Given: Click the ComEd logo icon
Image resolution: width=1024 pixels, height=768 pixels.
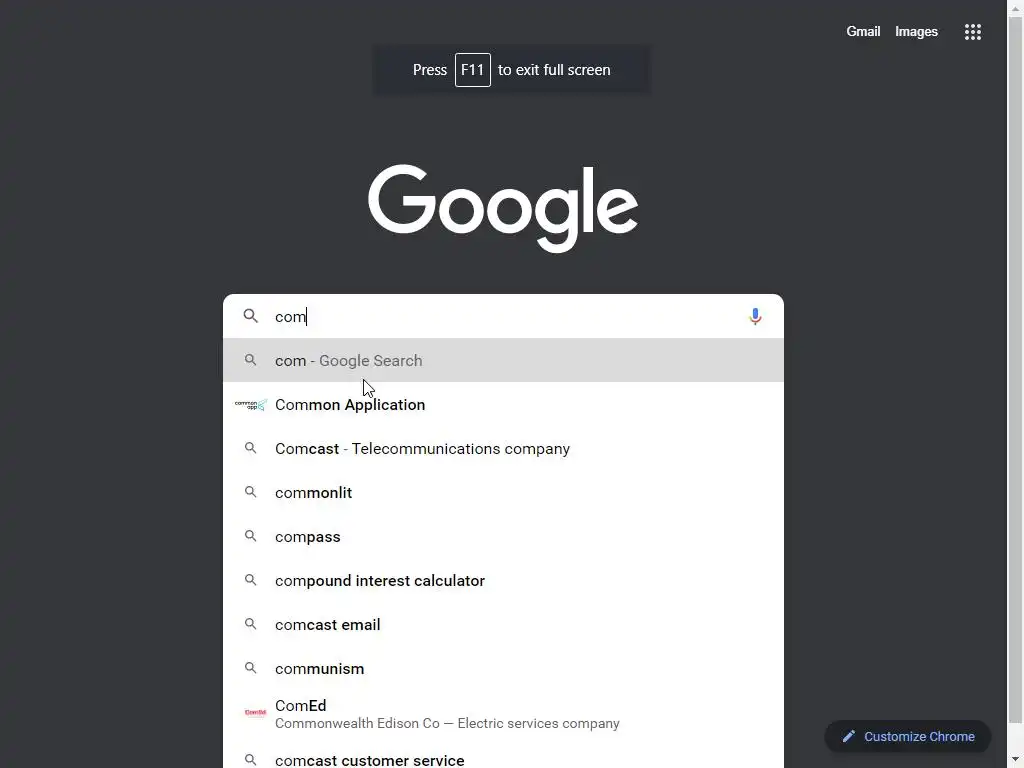Looking at the screenshot, I should coord(255,712).
